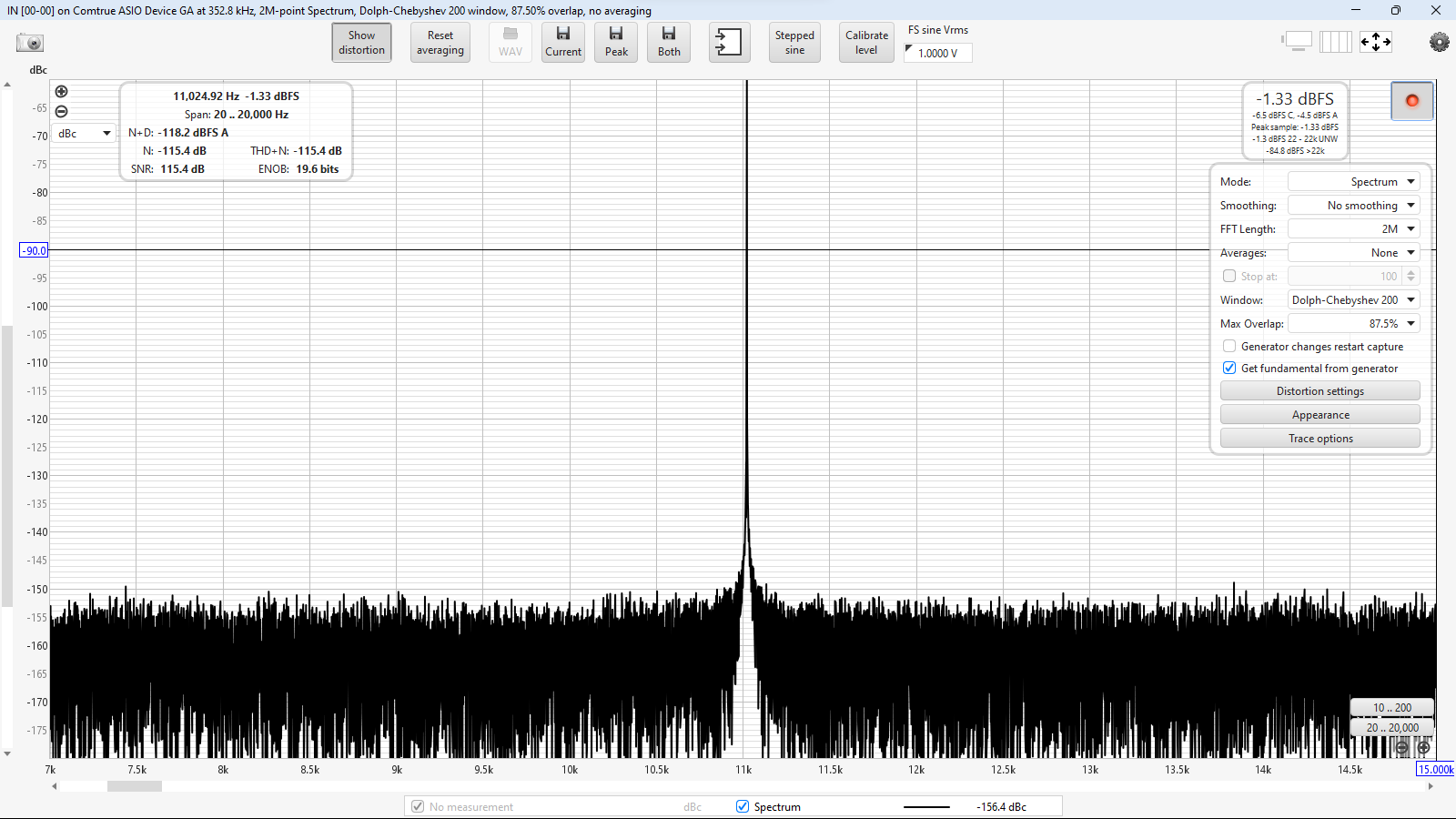Open the Window type dropdown
The height and width of the screenshot is (819, 1456).
pyautogui.click(x=1353, y=300)
